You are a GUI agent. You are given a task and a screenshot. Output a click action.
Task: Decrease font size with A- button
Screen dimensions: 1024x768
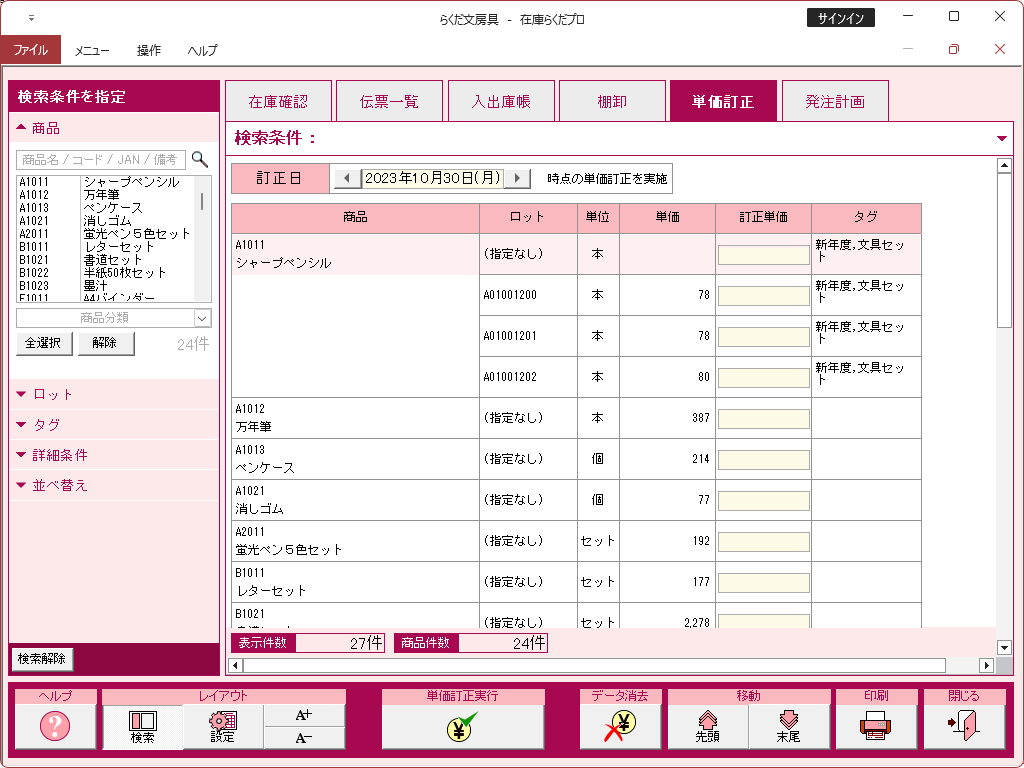[x=304, y=738]
